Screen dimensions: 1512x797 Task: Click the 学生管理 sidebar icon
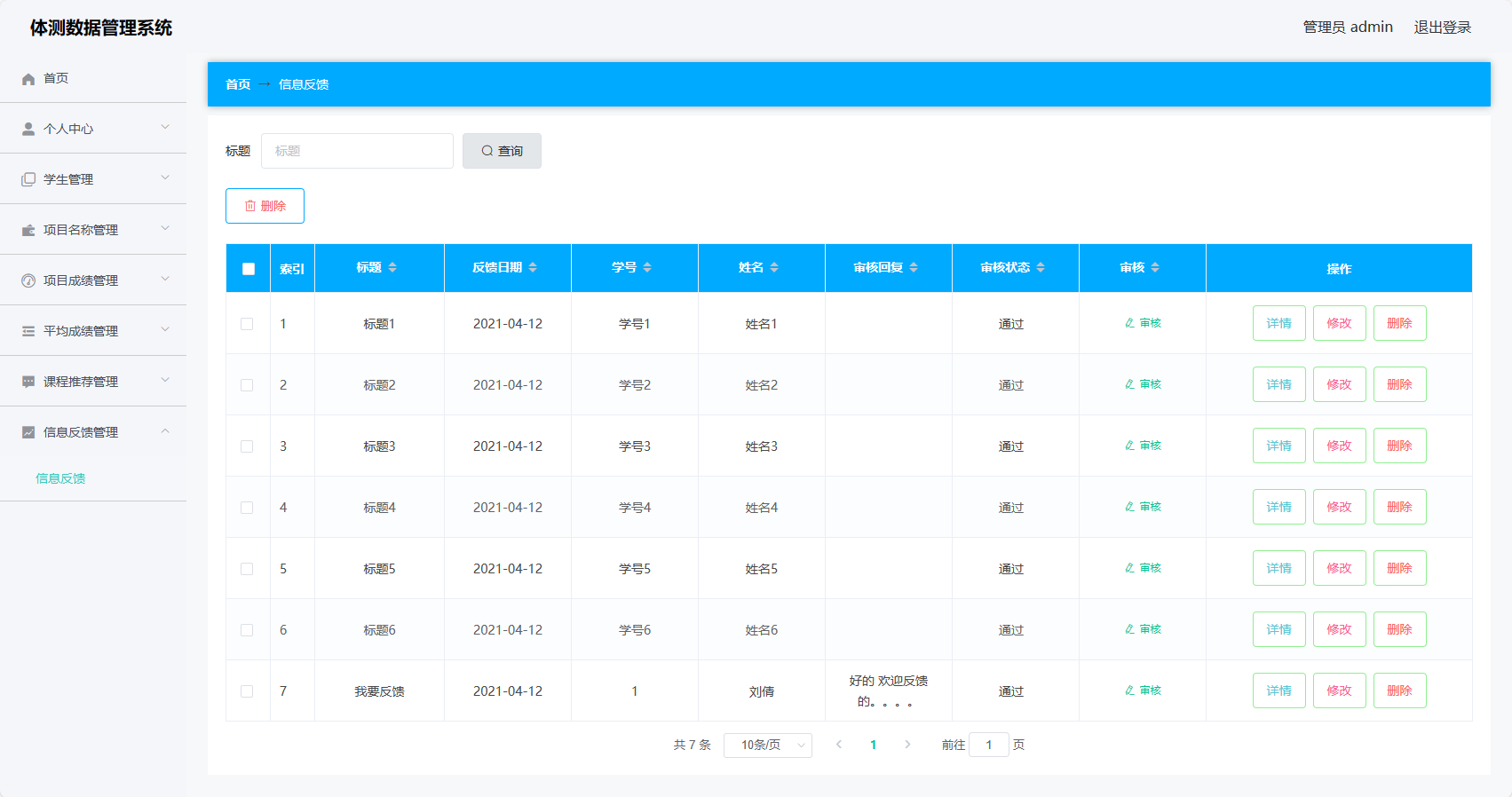click(x=28, y=179)
